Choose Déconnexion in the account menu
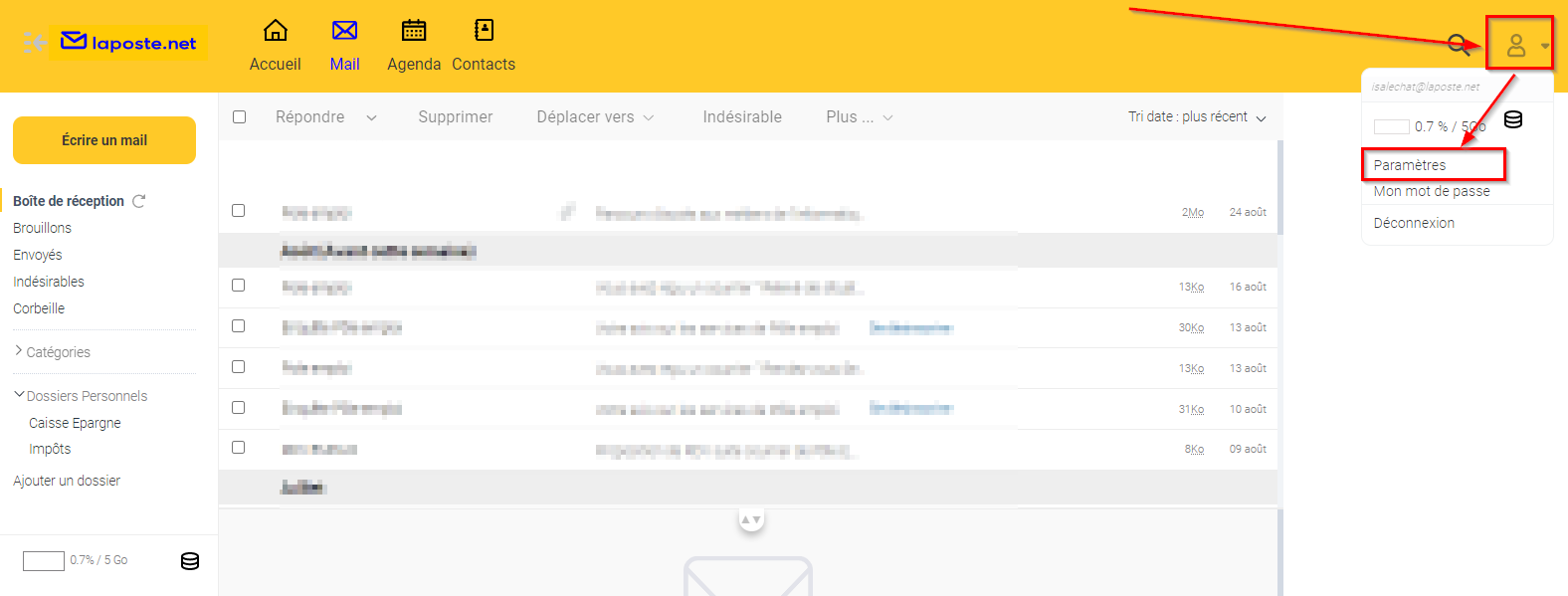This screenshot has width=1568, height=596. 1414,223
